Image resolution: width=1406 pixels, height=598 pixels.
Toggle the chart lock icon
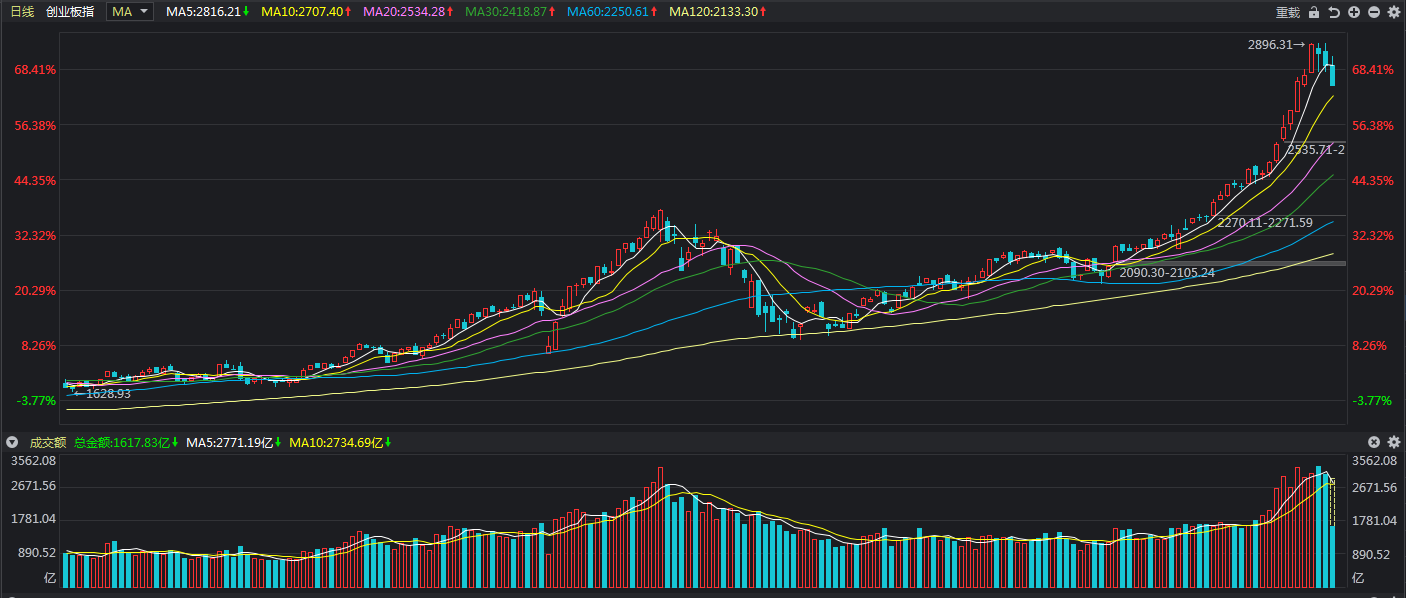[1314, 12]
